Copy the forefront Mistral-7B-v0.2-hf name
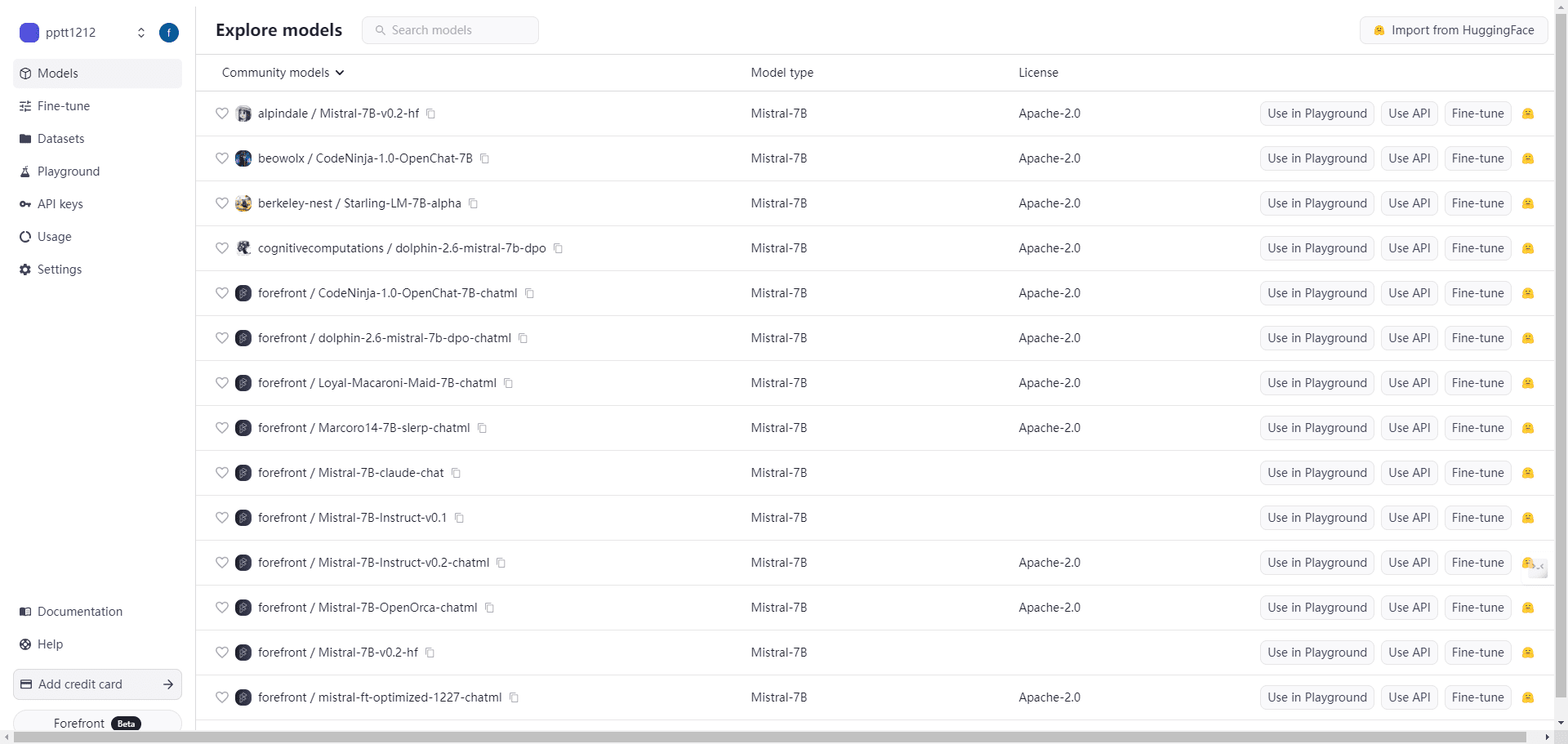The width and height of the screenshot is (1568, 744). click(430, 653)
